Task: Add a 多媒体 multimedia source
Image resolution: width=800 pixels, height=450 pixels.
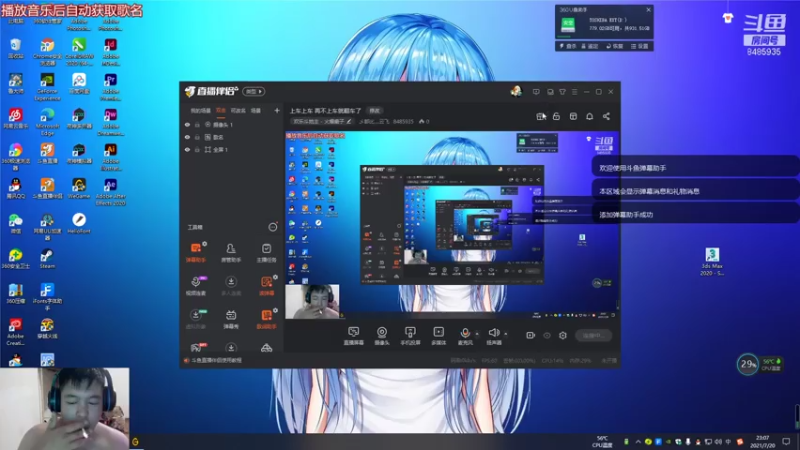Action: coord(438,336)
